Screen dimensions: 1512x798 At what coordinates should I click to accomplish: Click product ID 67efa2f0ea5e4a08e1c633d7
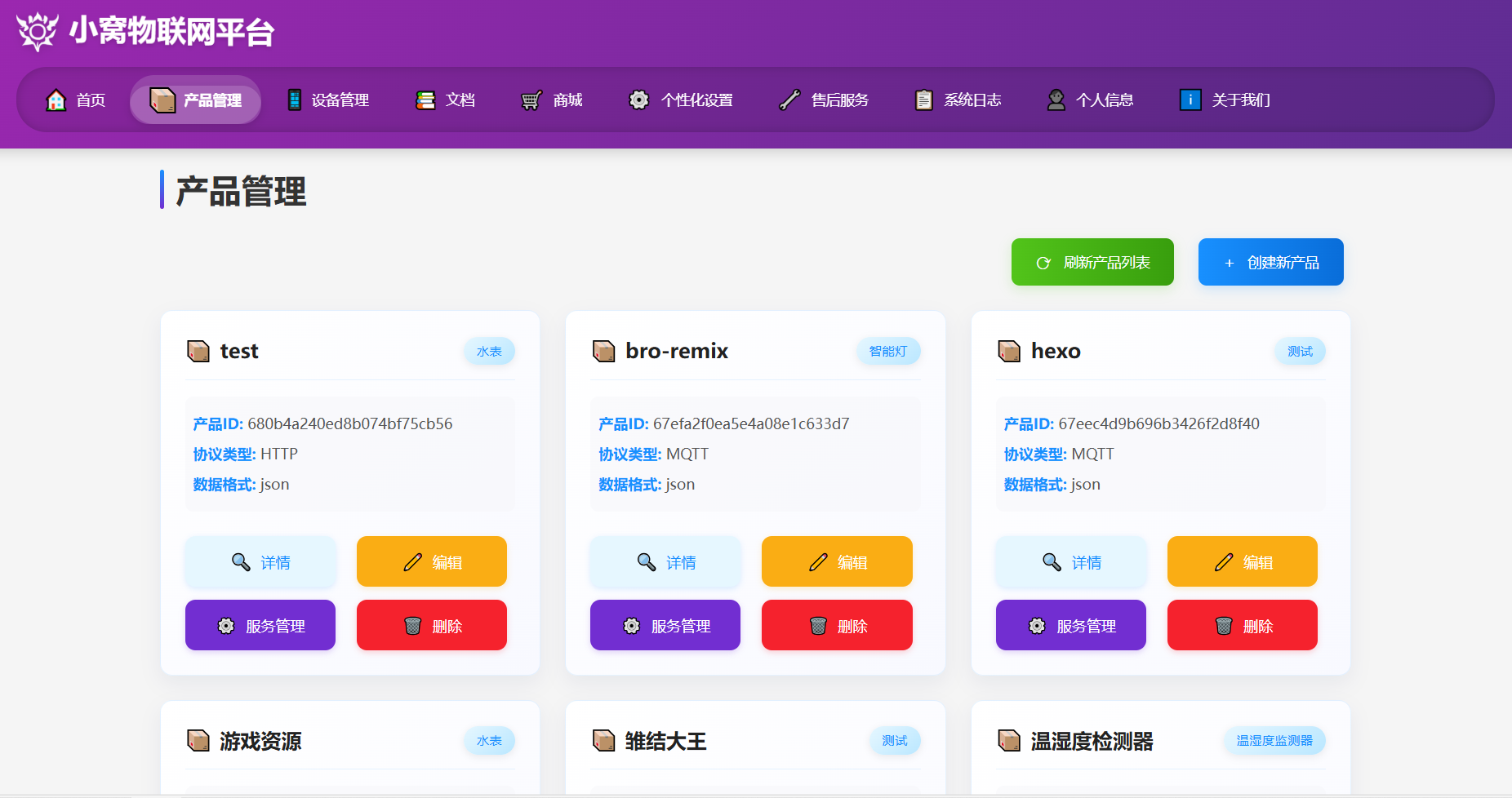click(751, 423)
